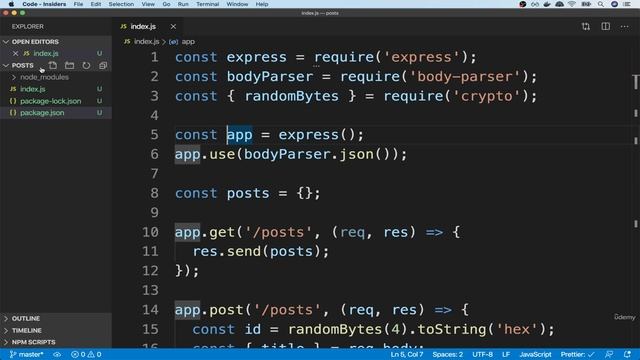Image resolution: width=640 pixels, height=360 pixels.
Task: Click the JSON braces icon of package.json
Action: (13, 113)
